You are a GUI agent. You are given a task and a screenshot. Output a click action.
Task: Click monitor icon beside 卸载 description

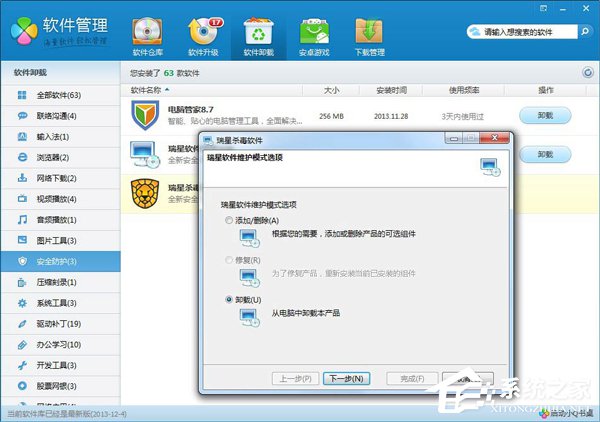[x=249, y=318]
